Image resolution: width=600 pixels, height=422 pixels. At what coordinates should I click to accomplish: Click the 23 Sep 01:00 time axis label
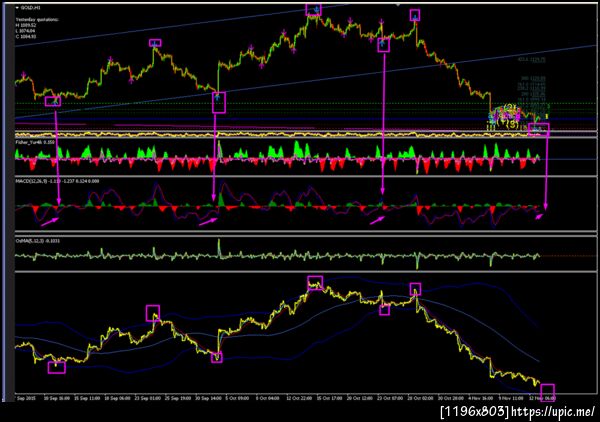click(x=148, y=398)
